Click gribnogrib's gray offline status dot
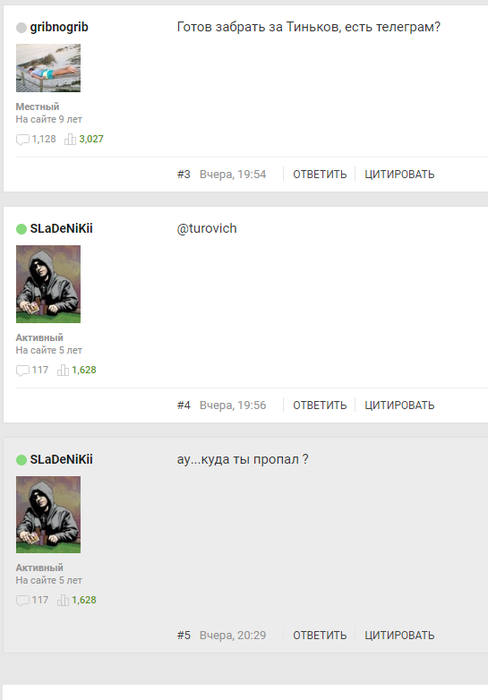The width and height of the screenshot is (488, 700). (21, 28)
